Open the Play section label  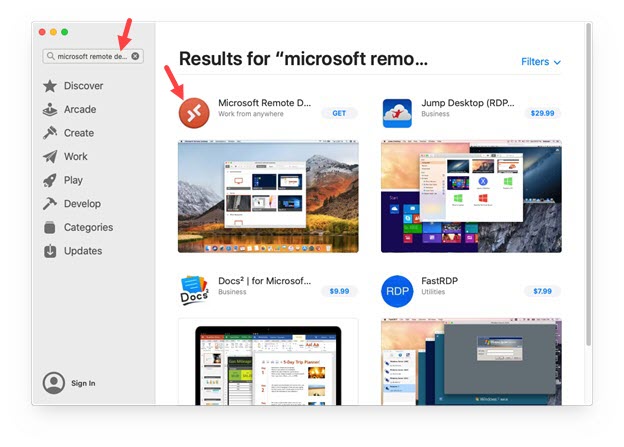point(73,180)
